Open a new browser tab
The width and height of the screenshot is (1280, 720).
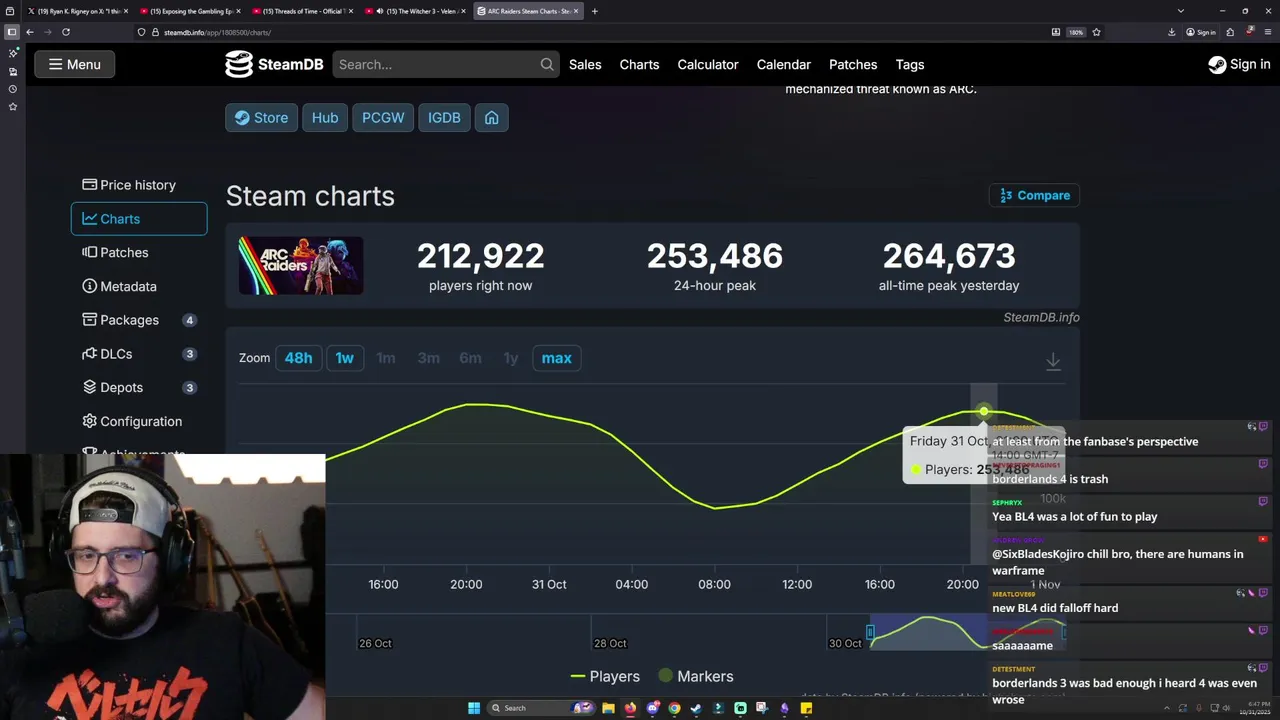coord(594,11)
